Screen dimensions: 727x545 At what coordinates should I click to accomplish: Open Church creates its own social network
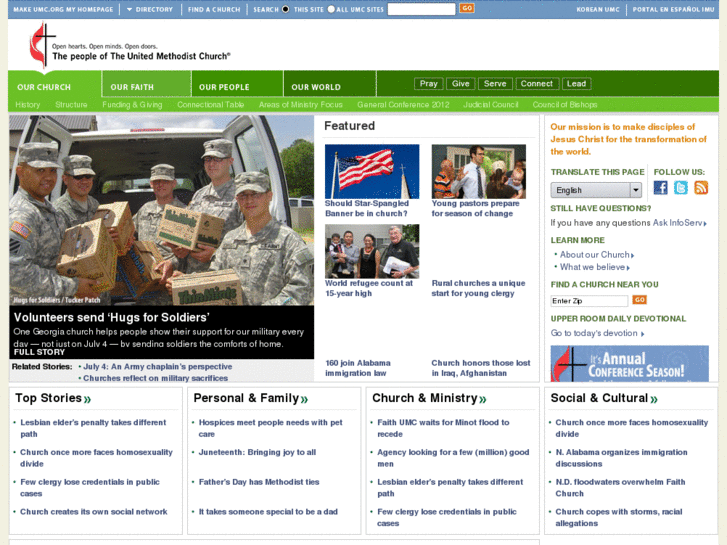click(x=94, y=512)
